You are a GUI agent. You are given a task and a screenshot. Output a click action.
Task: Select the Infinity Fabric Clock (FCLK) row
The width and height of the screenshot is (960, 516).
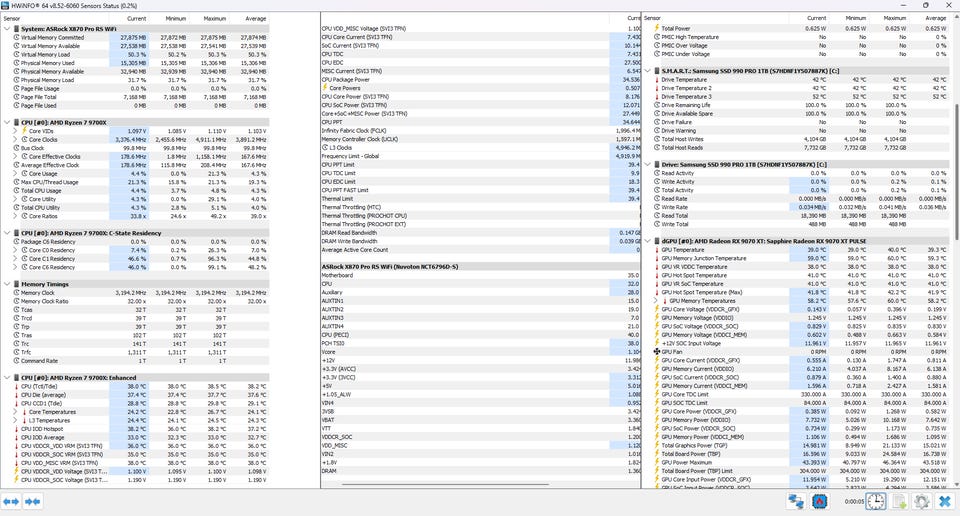click(x=481, y=130)
